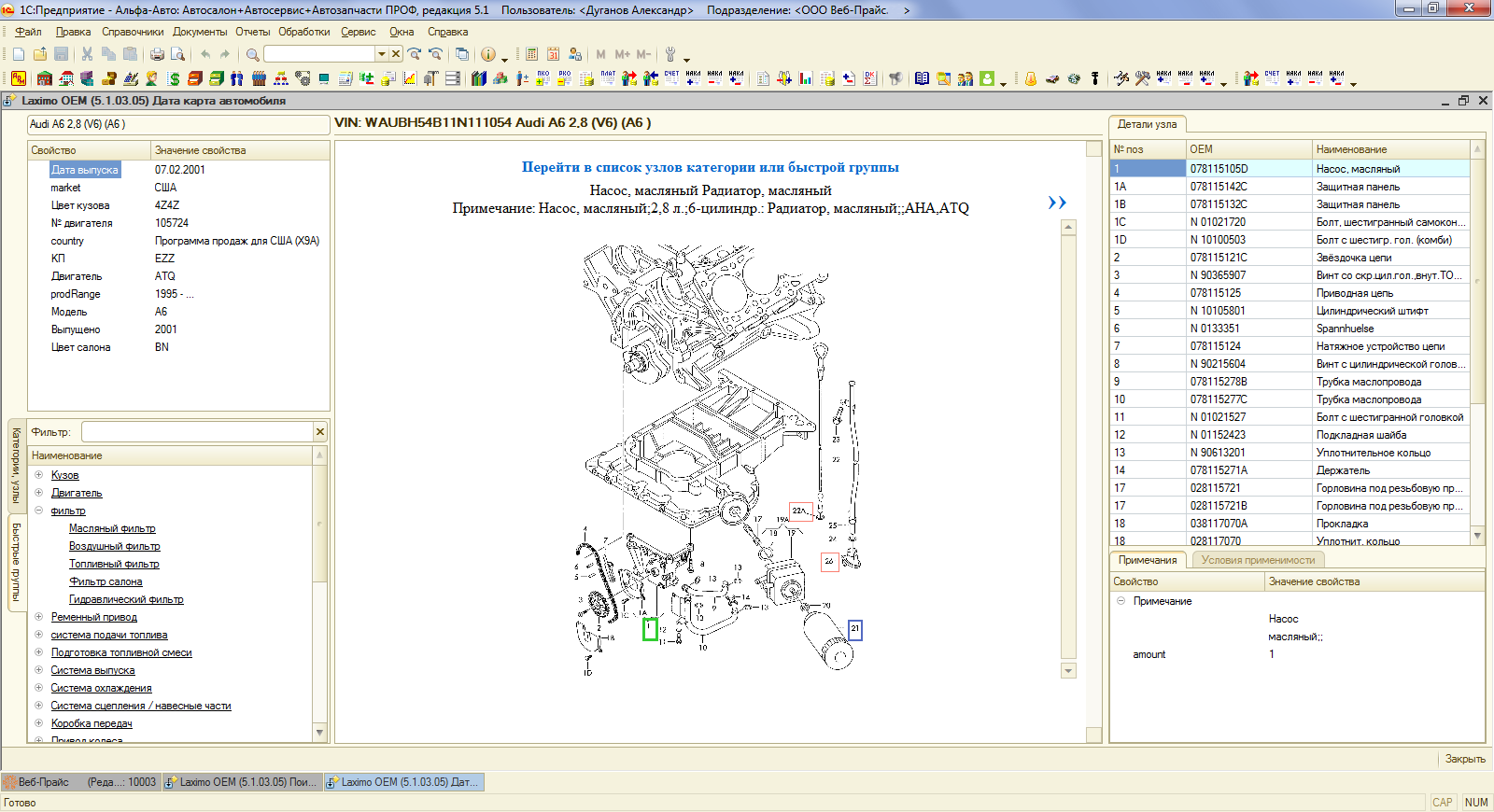Image resolution: width=1494 pixels, height=812 pixels.
Task: Open the Справочники menu
Action: click(133, 32)
